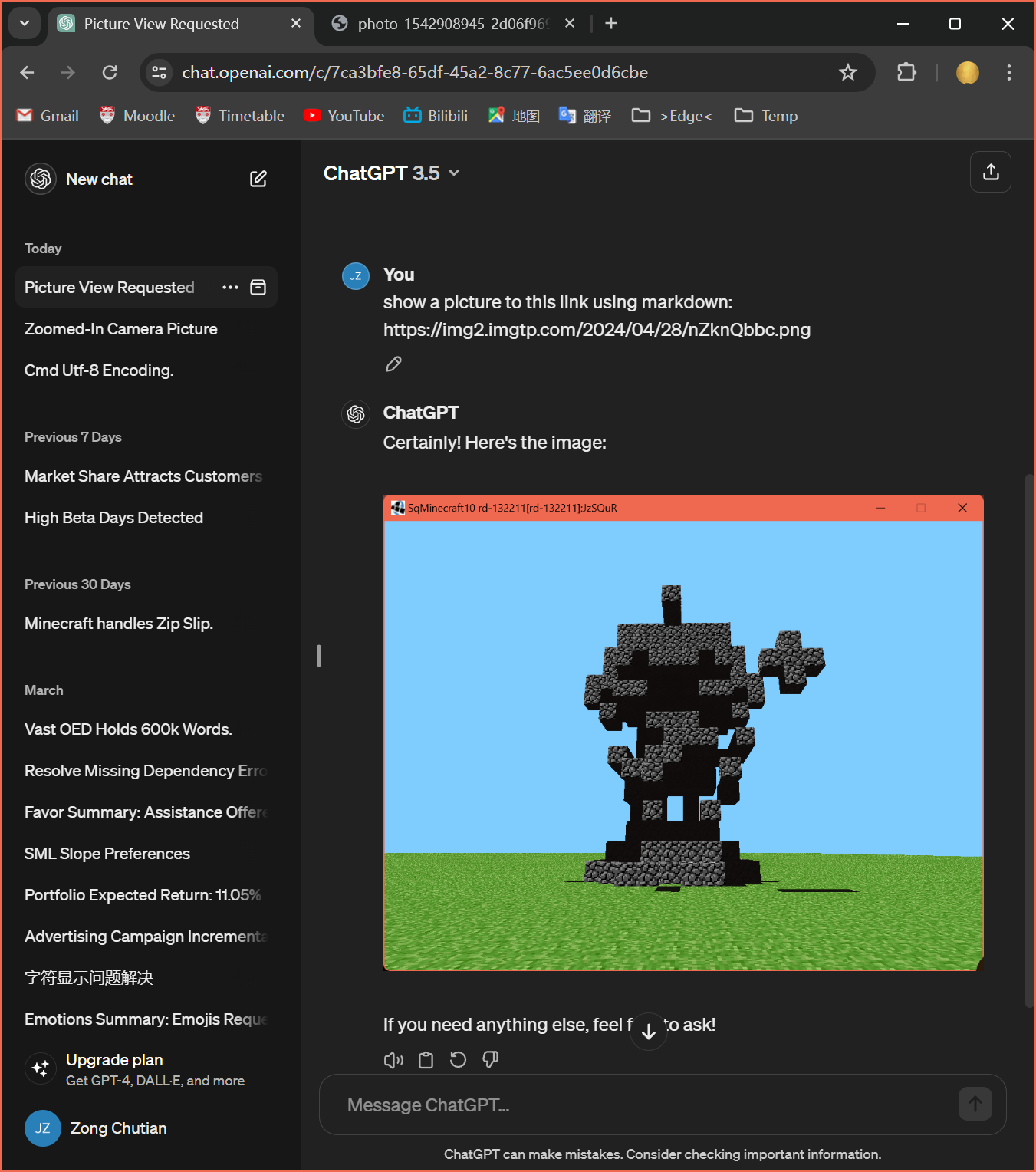1036x1172 pixels.
Task: Open options for Picture View Requested chat
Action: point(230,287)
